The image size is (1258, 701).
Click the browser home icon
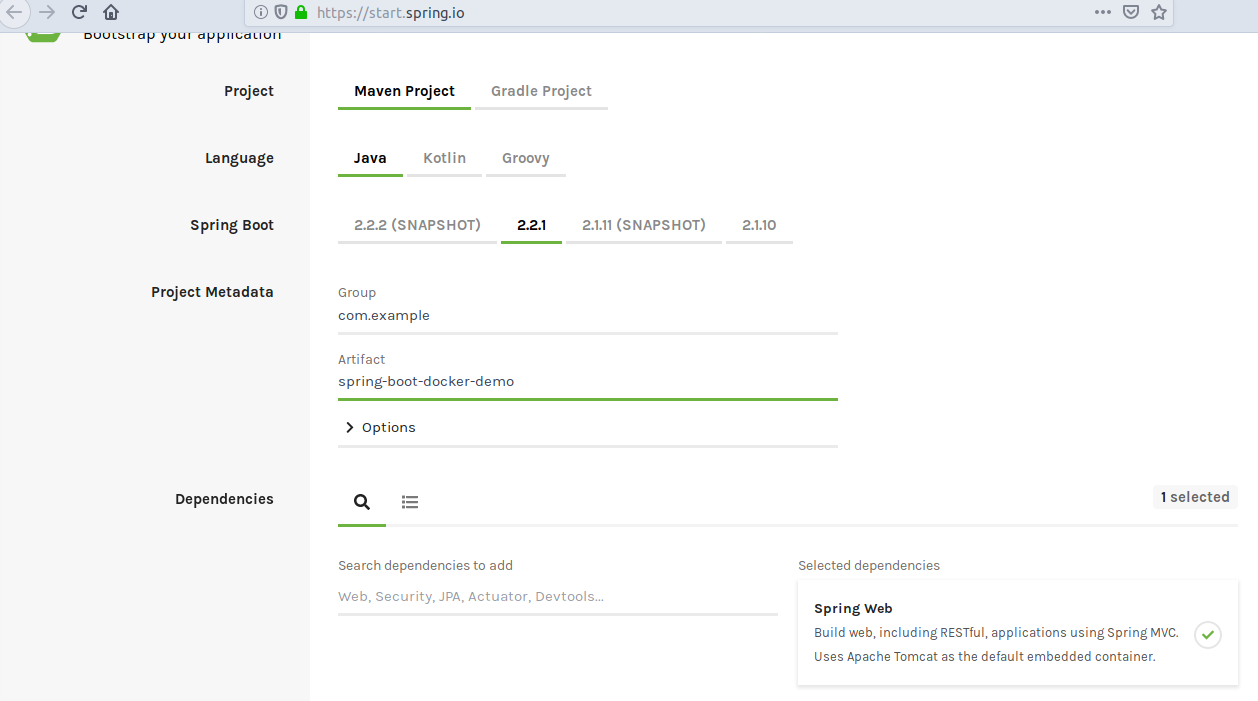point(111,12)
